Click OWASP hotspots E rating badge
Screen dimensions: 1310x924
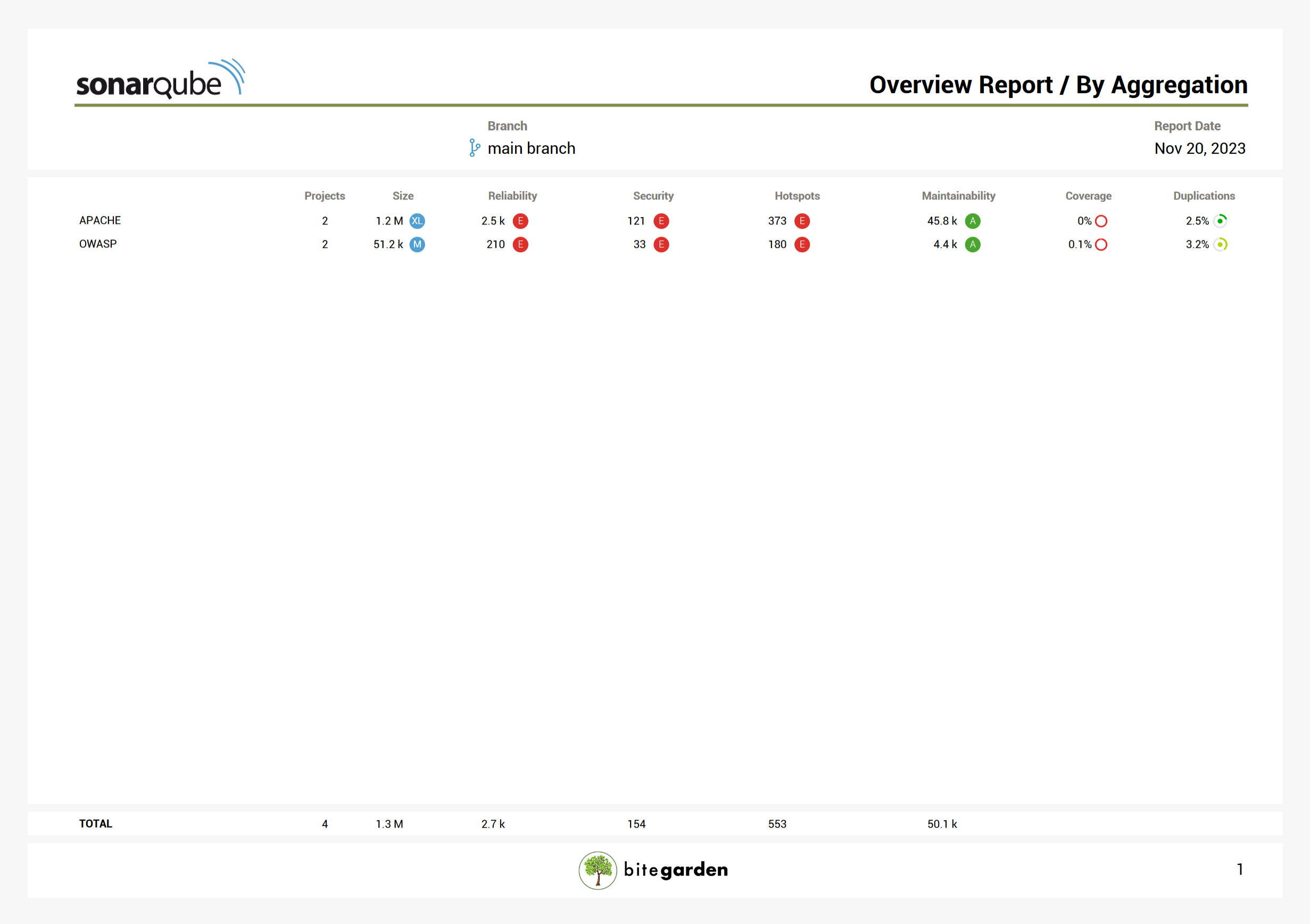pyautogui.click(x=802, y=244)
